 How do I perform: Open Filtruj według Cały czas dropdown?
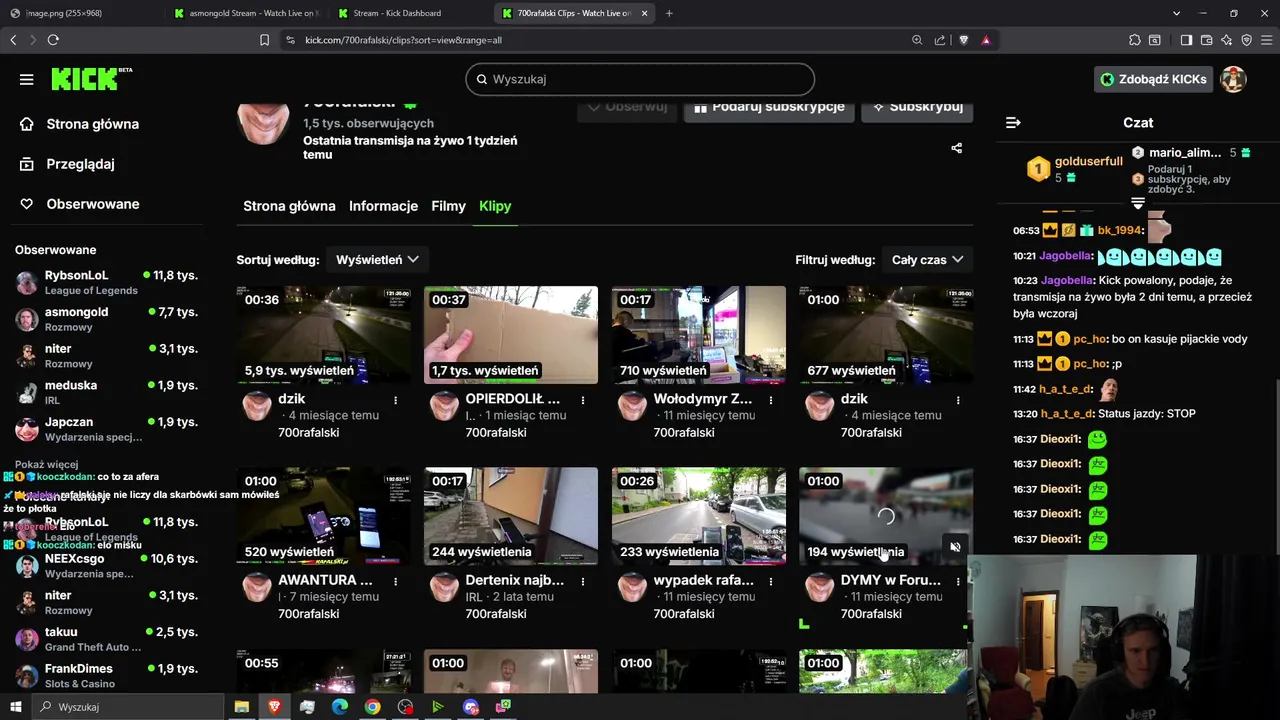(927, 260)
